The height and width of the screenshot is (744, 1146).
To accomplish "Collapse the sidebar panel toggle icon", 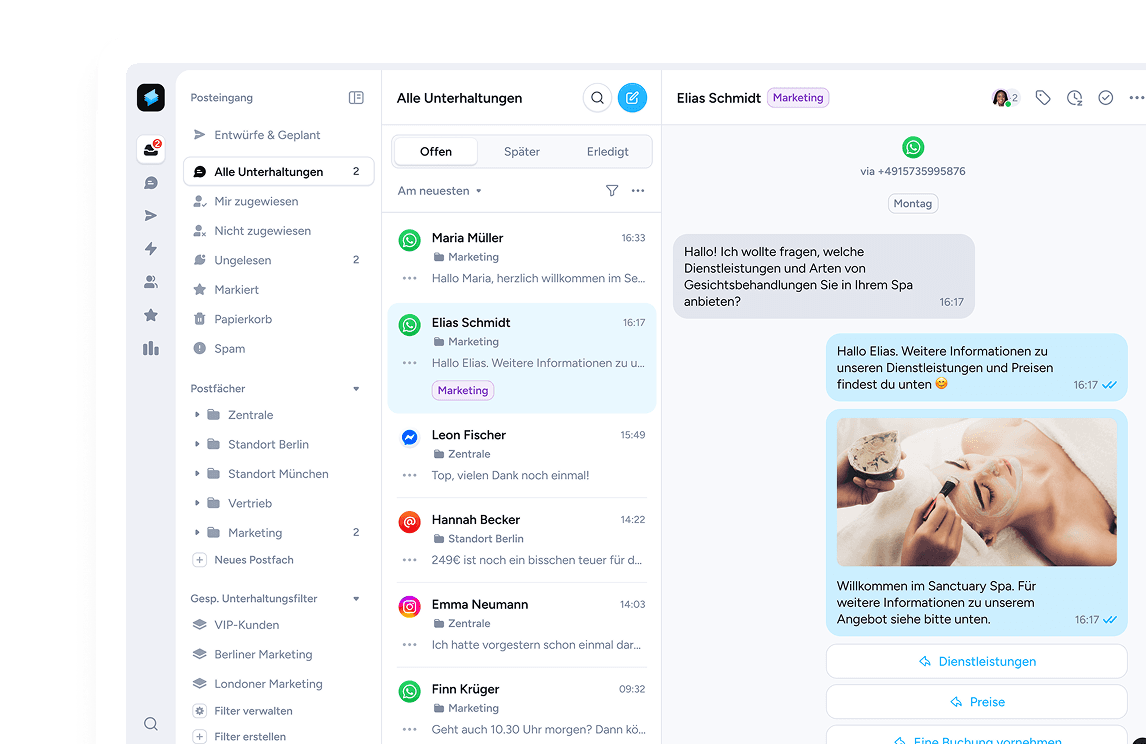I will click(x=356, y=98).
